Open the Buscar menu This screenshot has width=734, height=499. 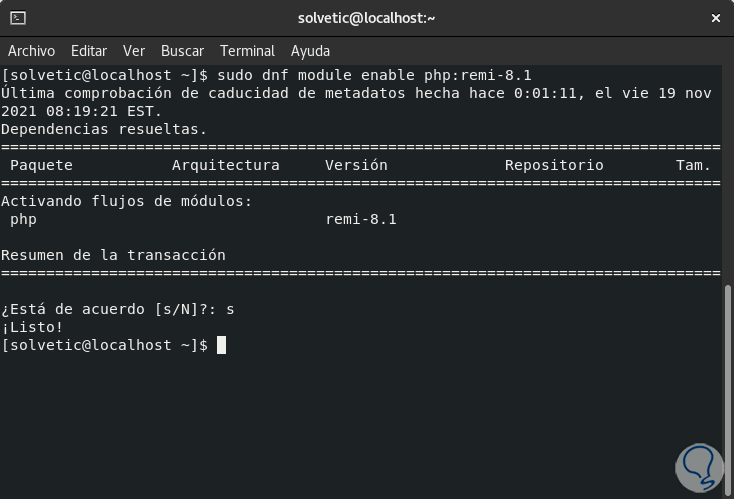tap(182, 51)
